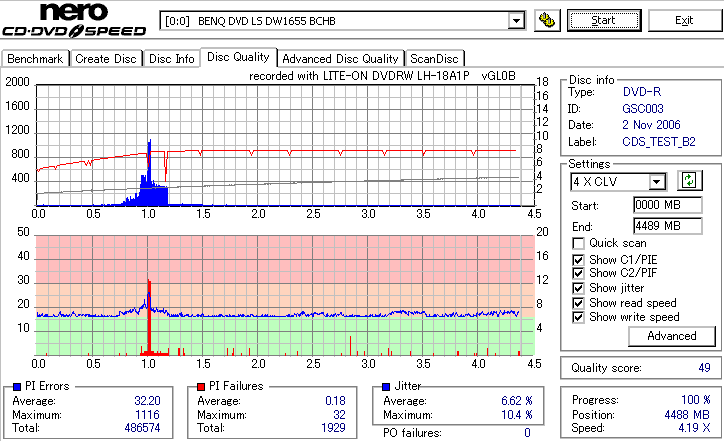Click the date value 2 Nov 2006

coord(651,125)
